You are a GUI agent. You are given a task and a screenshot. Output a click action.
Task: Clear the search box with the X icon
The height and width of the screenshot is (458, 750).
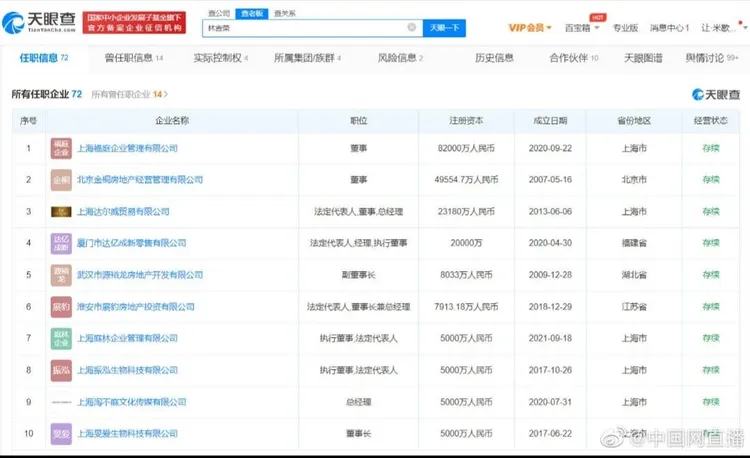(x=411, y=27)
